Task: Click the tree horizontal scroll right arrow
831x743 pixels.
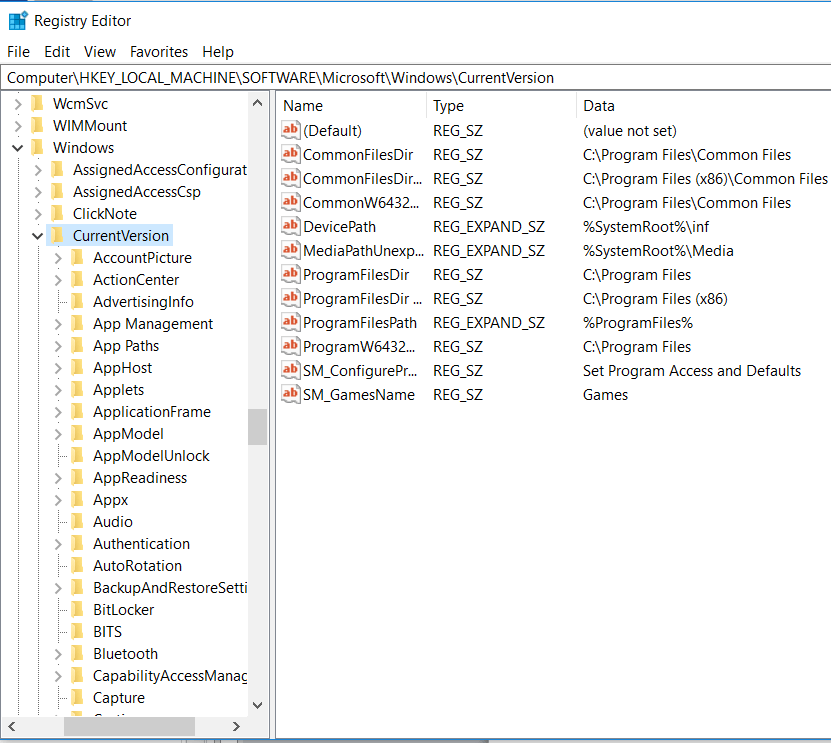Action: [x=236, y=726]
